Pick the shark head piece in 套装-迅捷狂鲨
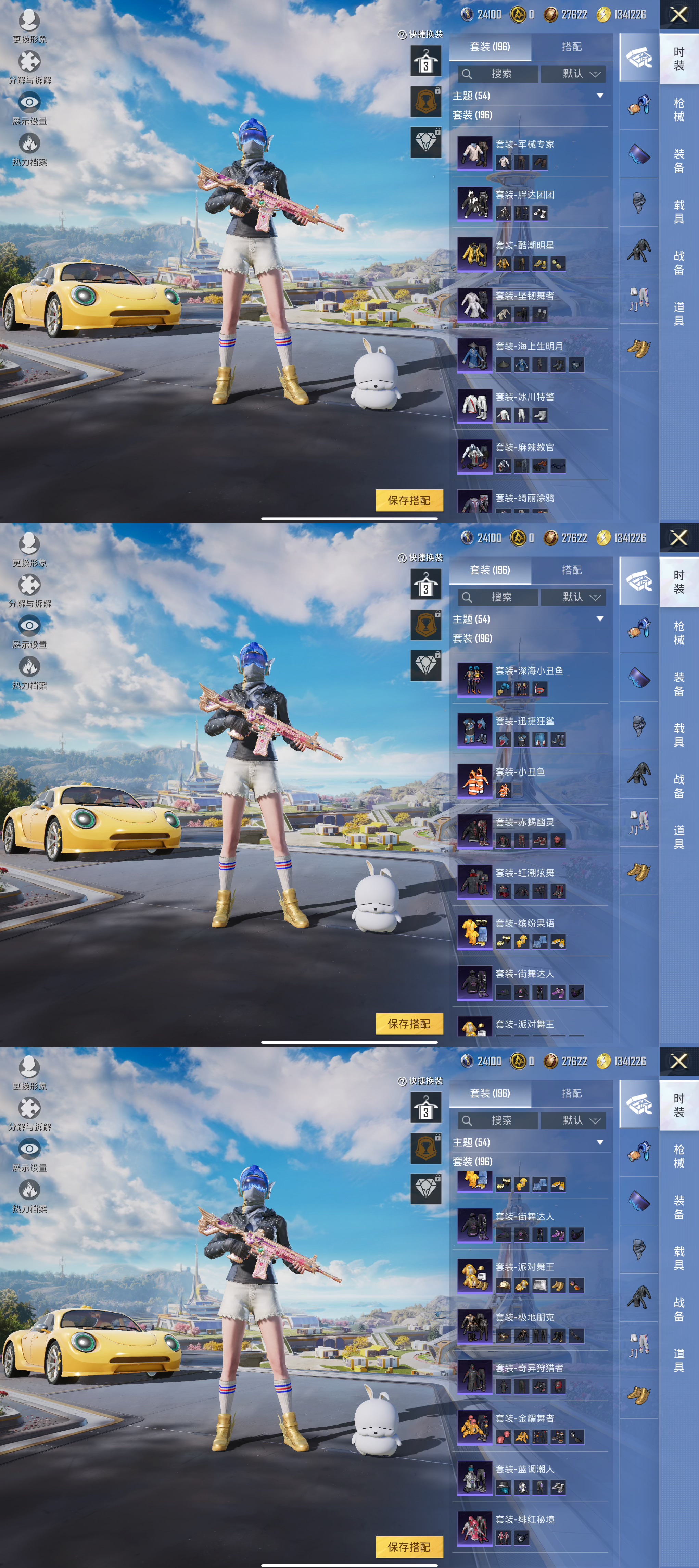This screenshot has width=699, height=1568. 503,740
